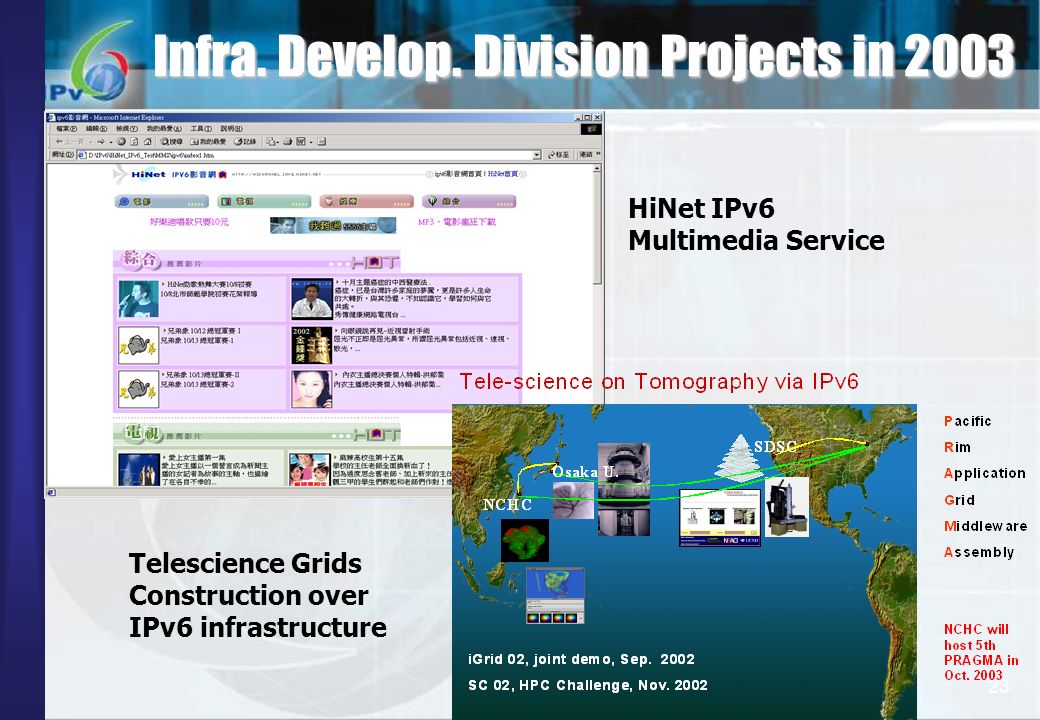Go back with IE's 上一頁 arrow button
Image resolution: width=1040 pixels, height=720 pixels.
(x=70, y=141)
